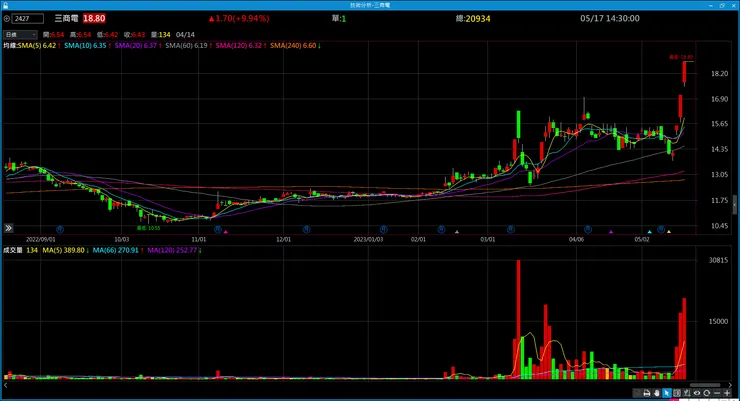Click the SMA(60) 6.19 moving average label
Screen dimensions: 740x401
[x=188, y=46]
